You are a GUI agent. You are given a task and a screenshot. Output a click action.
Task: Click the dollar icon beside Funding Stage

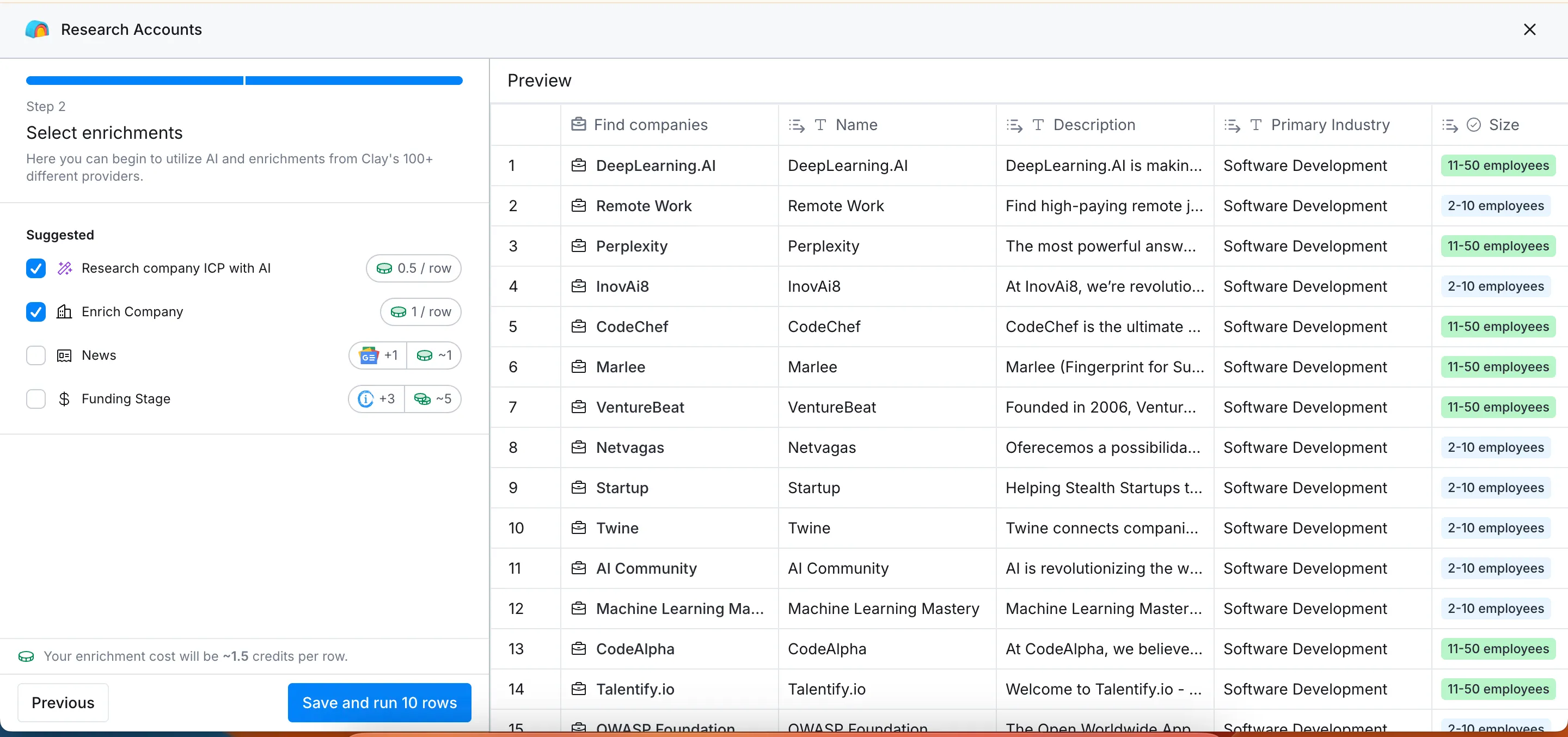[x=64, y=399]
